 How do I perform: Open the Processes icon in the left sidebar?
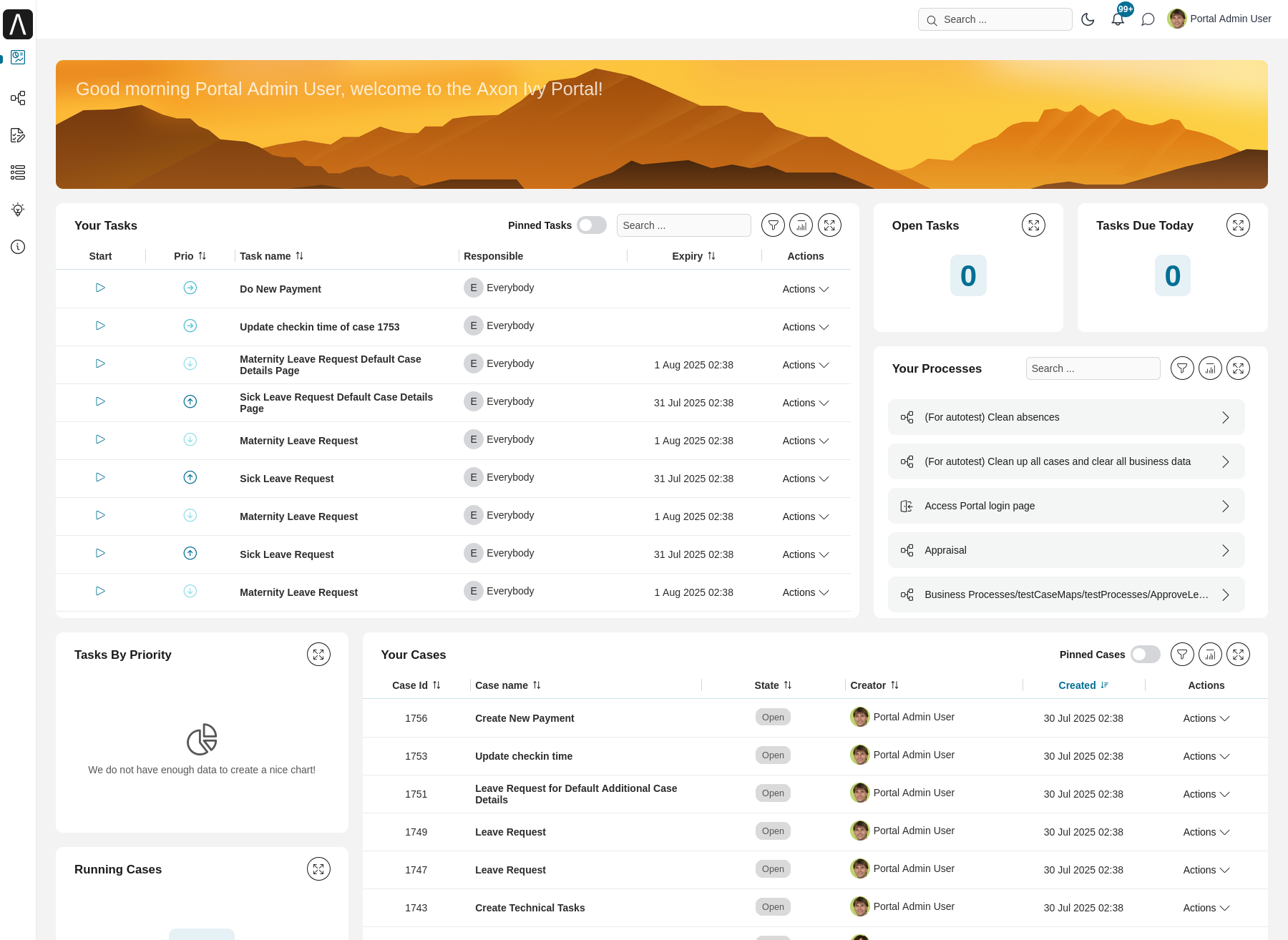[x=18, y=98]
